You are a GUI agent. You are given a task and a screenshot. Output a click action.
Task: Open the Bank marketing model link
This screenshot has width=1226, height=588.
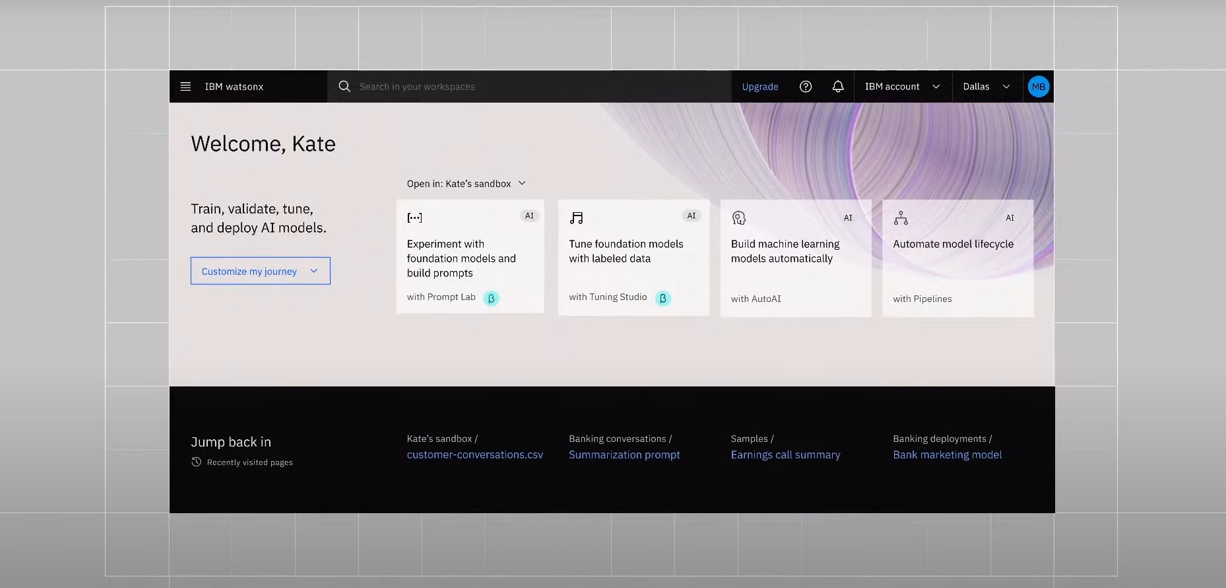coord(947,455)
